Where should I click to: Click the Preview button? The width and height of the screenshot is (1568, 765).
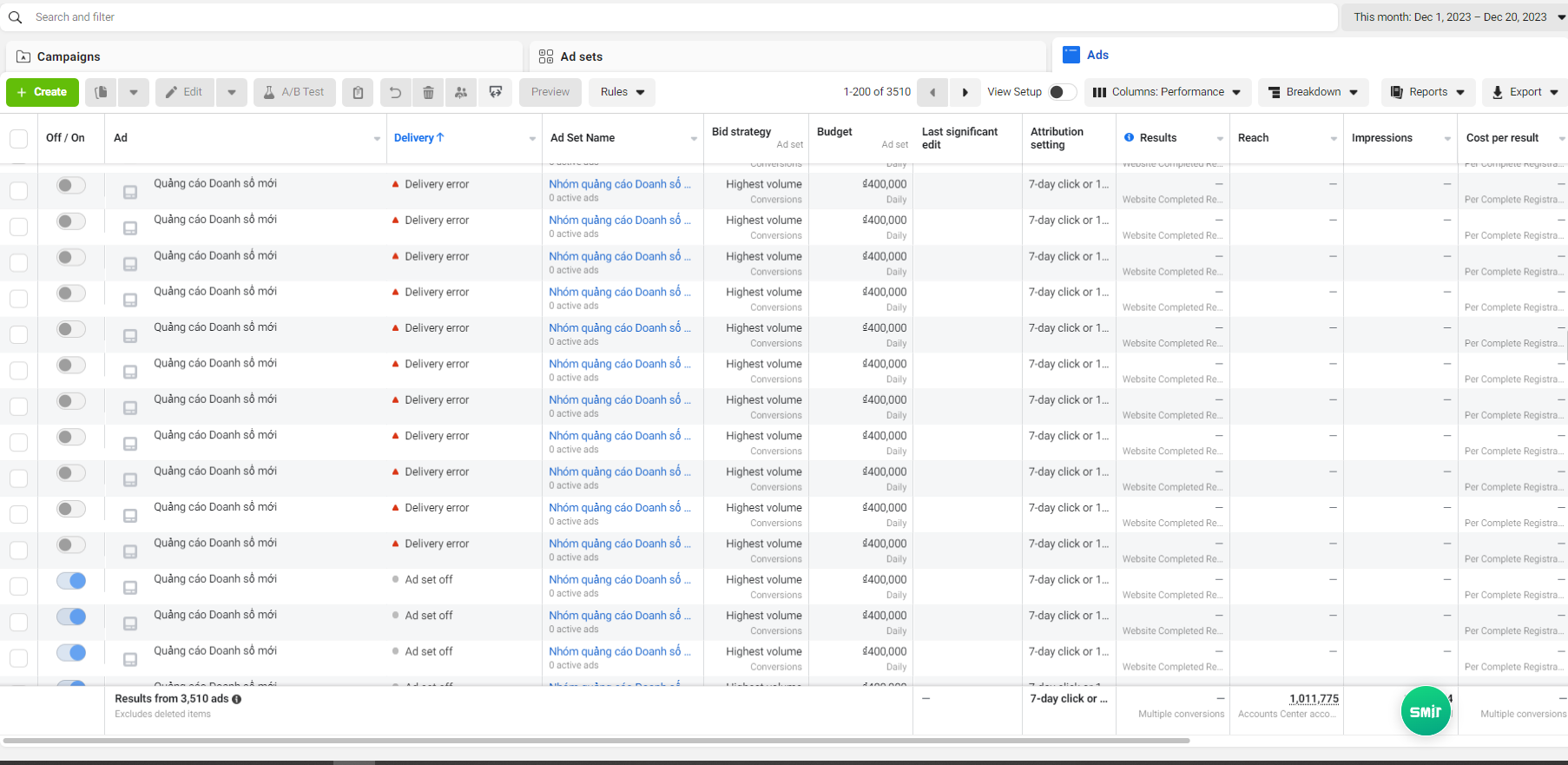[x=550, y=92]
